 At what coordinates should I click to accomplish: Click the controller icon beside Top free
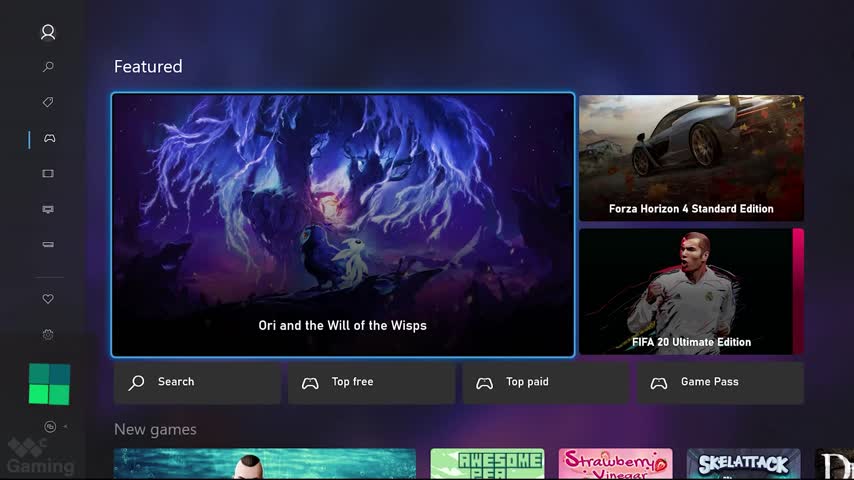[x=310, y=384]
